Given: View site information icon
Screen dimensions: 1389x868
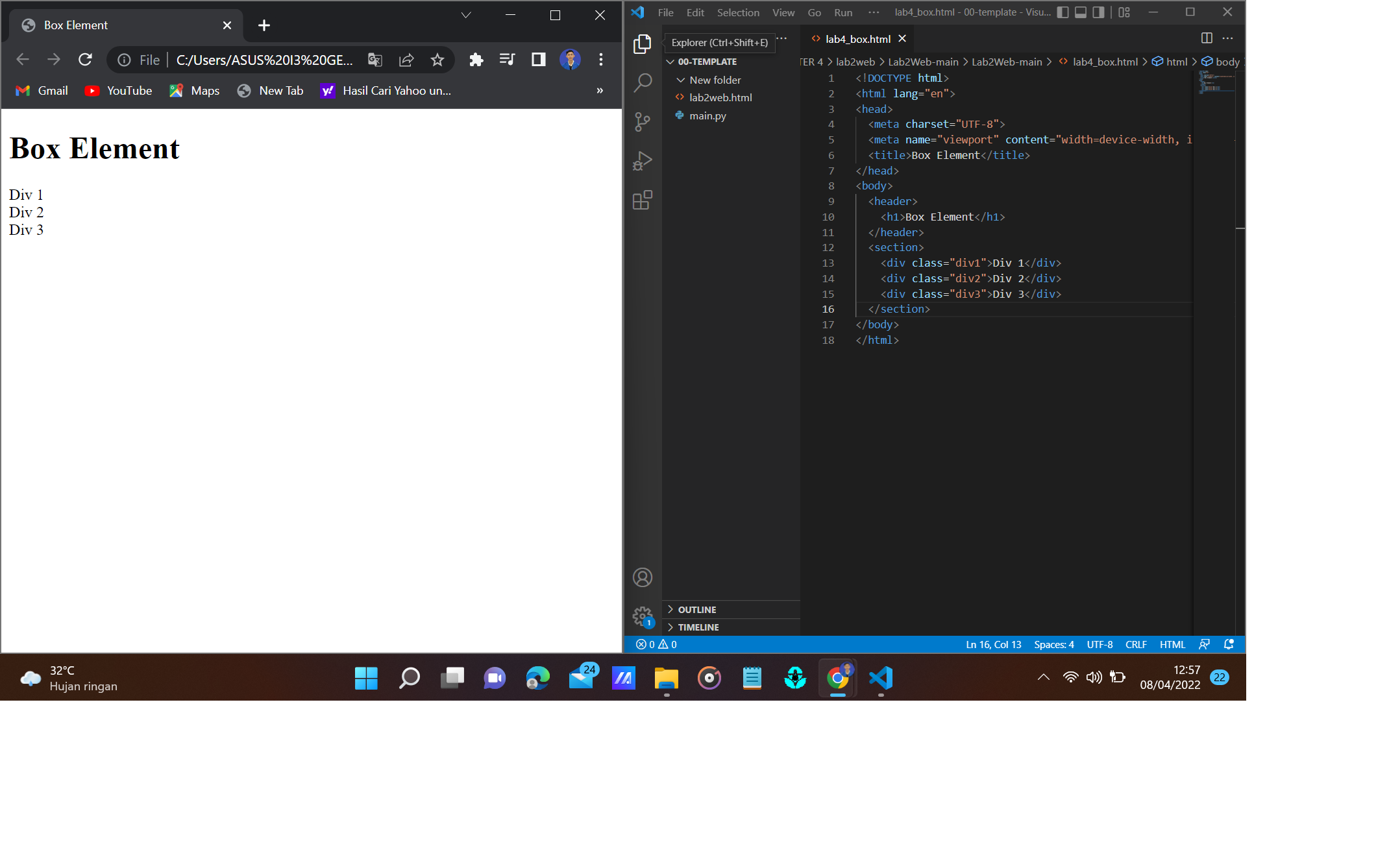Looking at the screenshot, I should (124, 60).
